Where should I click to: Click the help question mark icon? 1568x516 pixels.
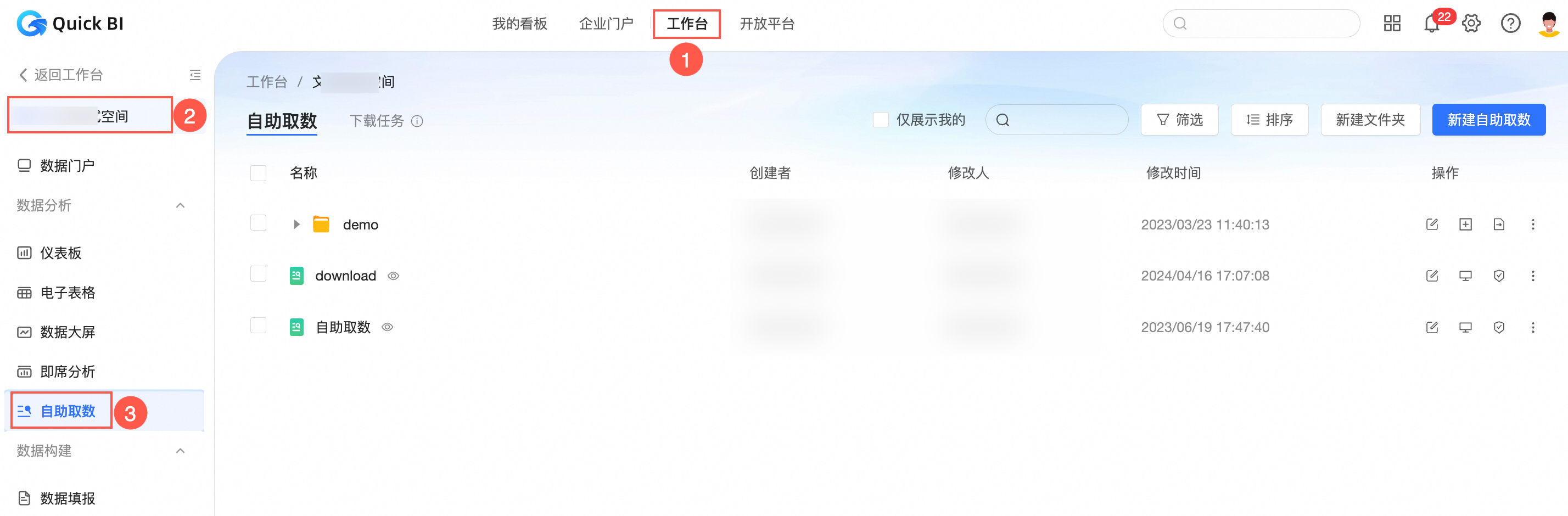[1510, 24]
